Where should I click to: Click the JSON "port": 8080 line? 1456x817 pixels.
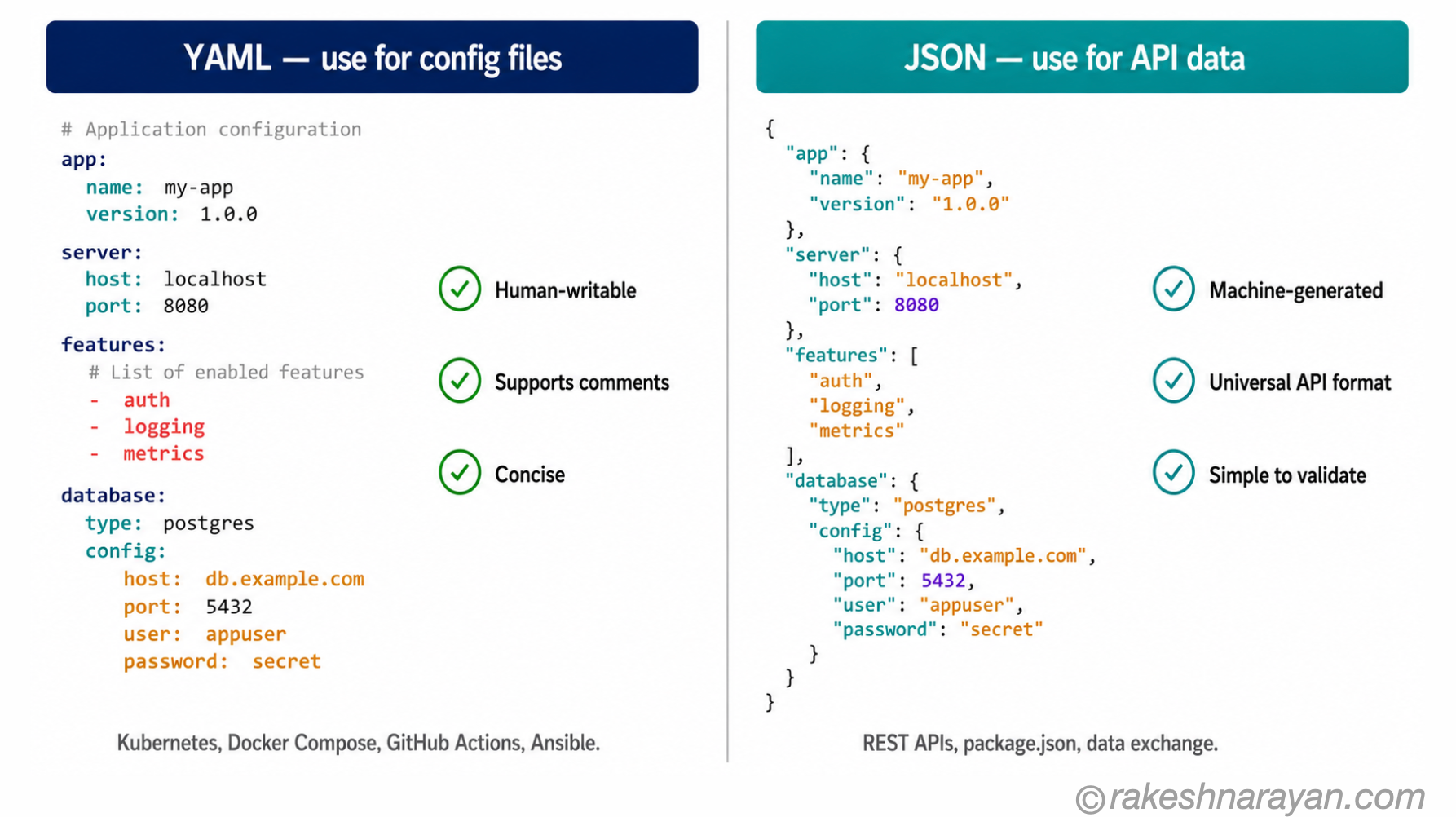click(x=874, y=305)
